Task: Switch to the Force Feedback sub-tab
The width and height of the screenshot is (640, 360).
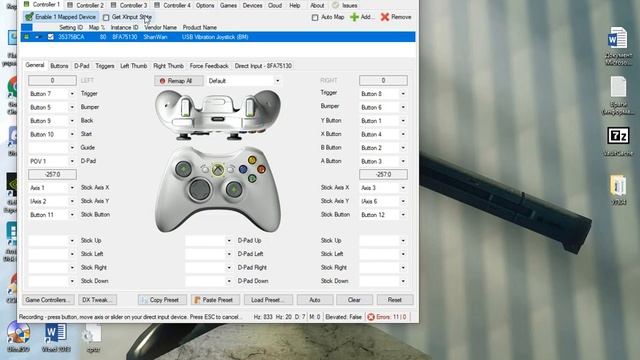Action: (x=209, y=66)
